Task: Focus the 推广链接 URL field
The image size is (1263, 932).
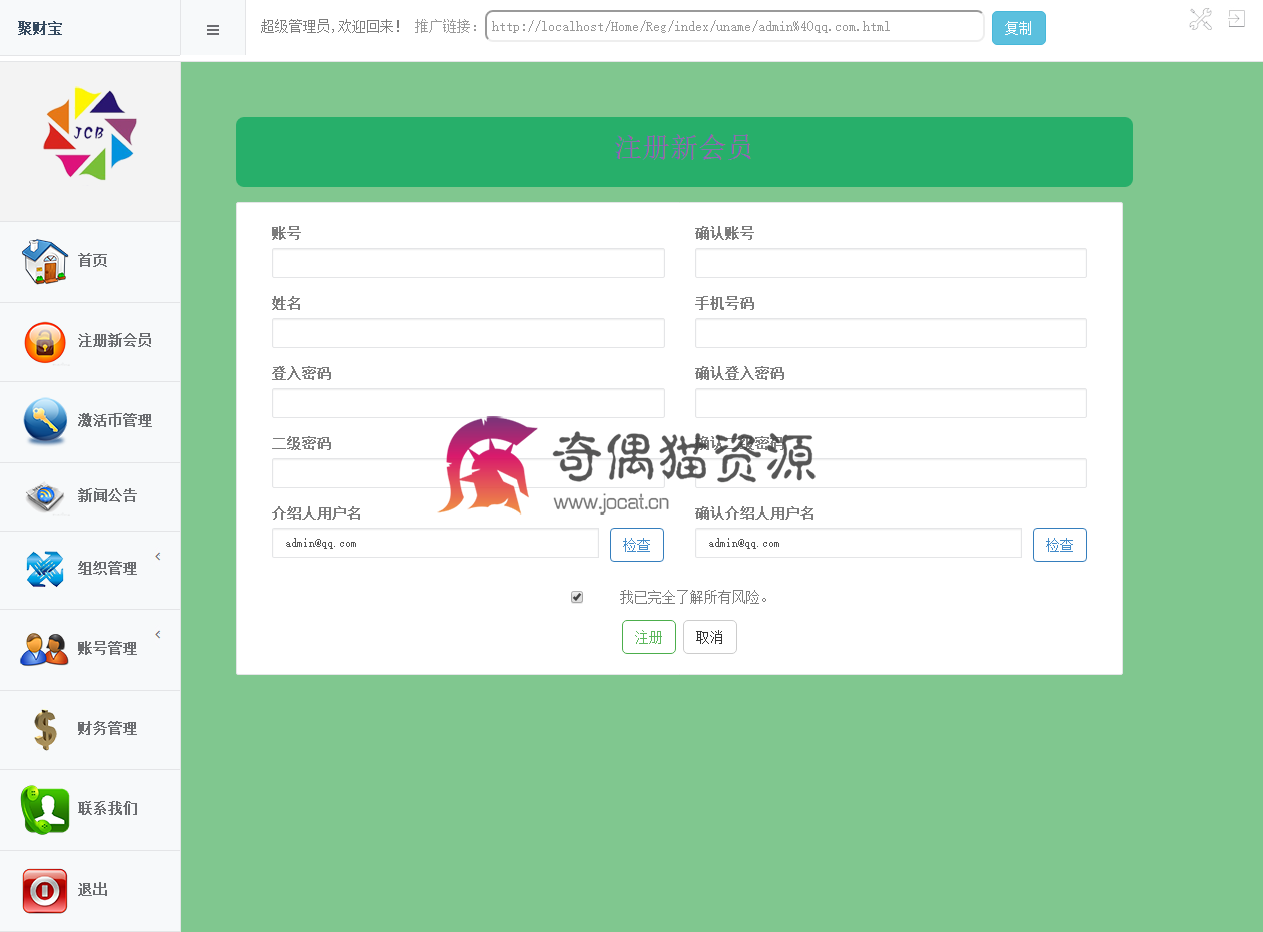Action: tap(735, 27)
